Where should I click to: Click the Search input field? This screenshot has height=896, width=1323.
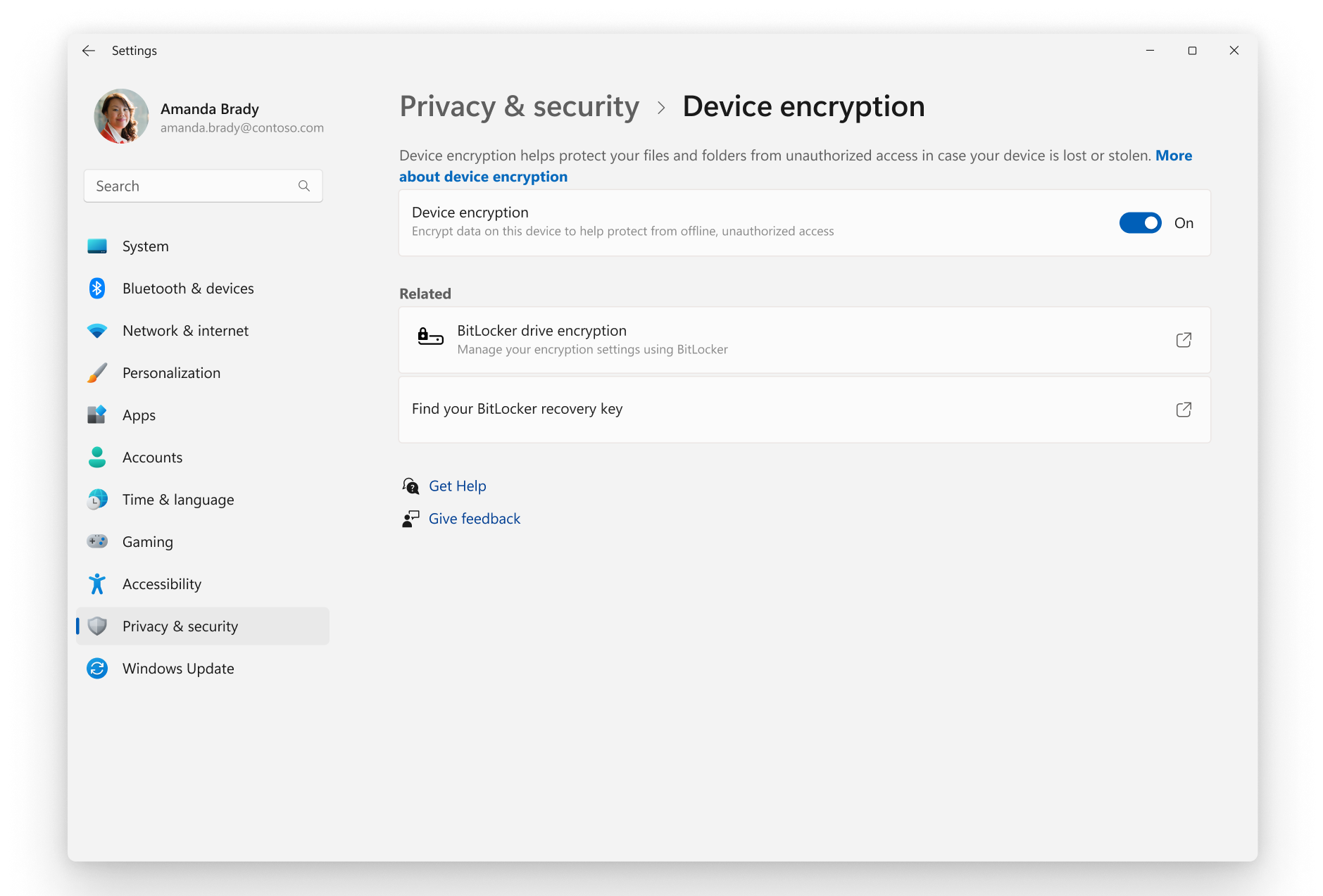[x=203, y=186]
